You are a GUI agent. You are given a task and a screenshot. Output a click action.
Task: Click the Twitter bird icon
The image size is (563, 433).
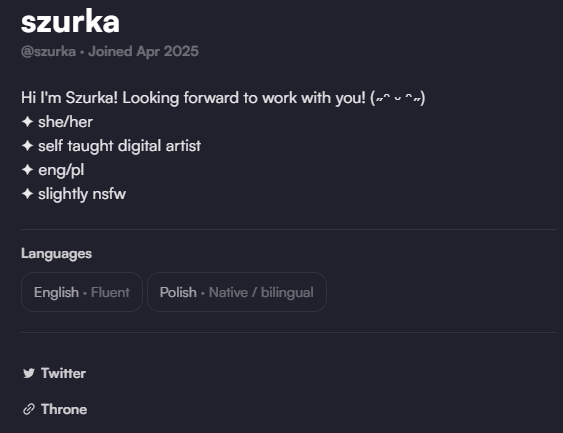(x=29, y=373)
